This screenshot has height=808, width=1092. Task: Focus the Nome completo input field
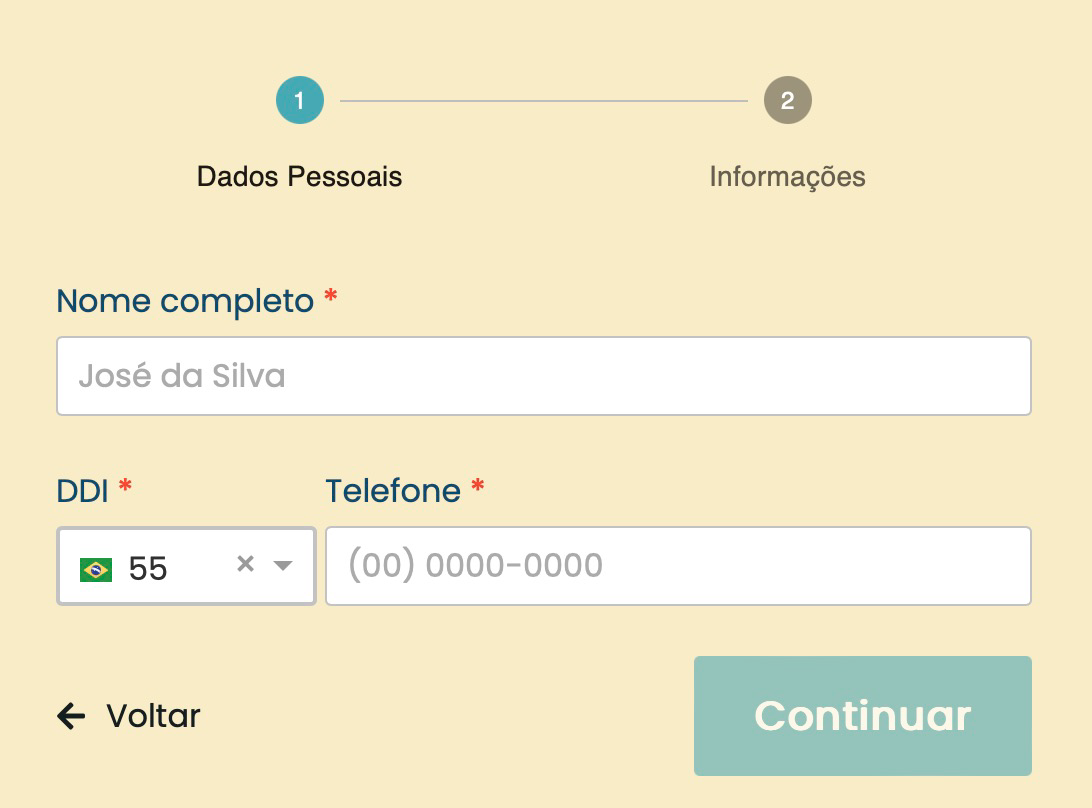pyautogui.click(x=543, y=376)
